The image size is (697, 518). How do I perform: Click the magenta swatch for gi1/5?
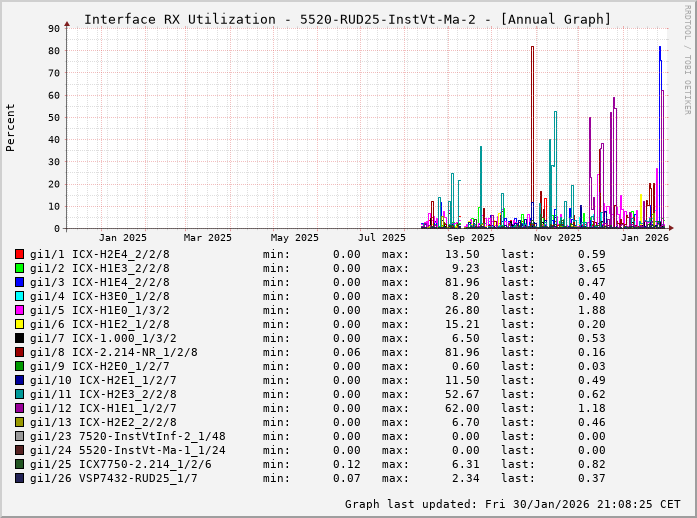coord(20,310)
